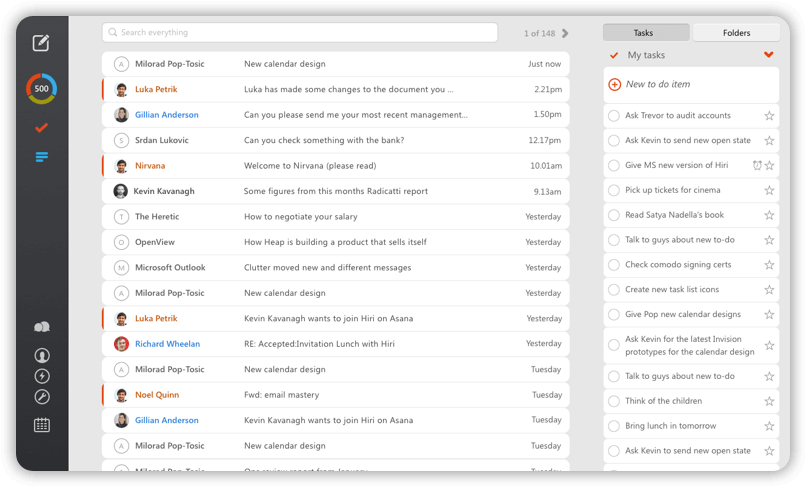
Task: Expand the My tasks dropdown chevron
Action: click(768, 55)
